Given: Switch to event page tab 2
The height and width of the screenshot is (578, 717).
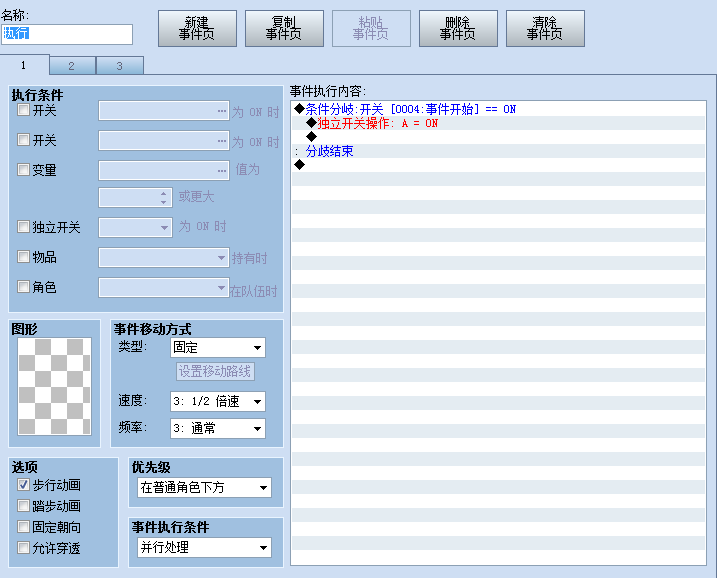Looking at the screenshot, I should coord(72,66).
